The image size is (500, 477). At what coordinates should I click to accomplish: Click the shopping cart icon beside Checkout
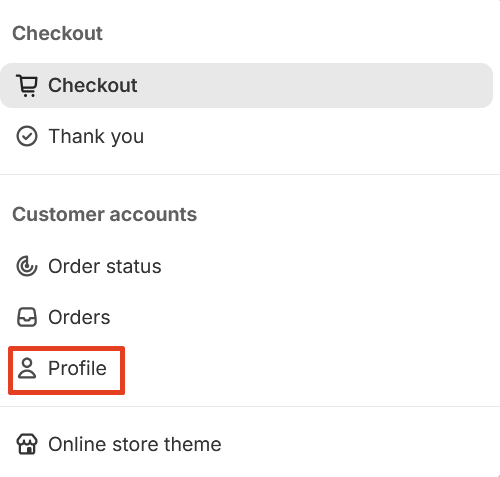[x=27, y=86]
